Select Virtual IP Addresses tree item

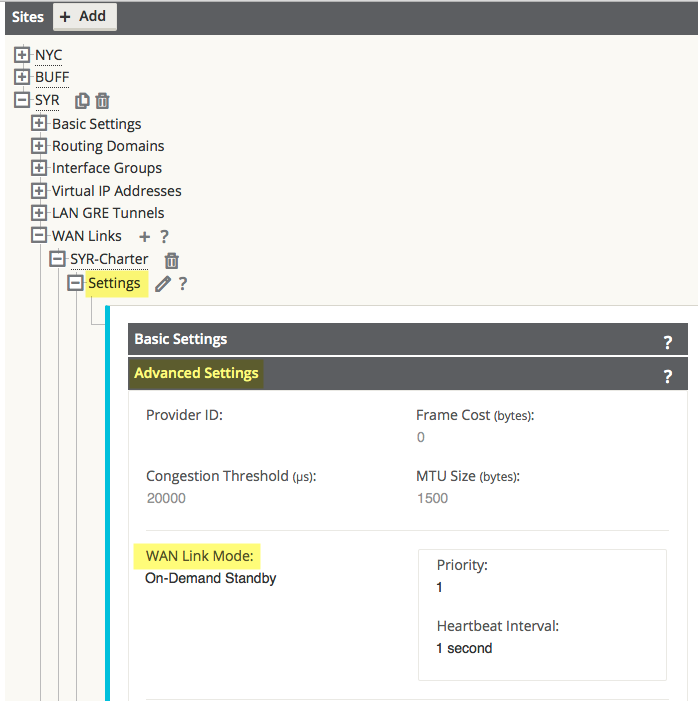116,191
